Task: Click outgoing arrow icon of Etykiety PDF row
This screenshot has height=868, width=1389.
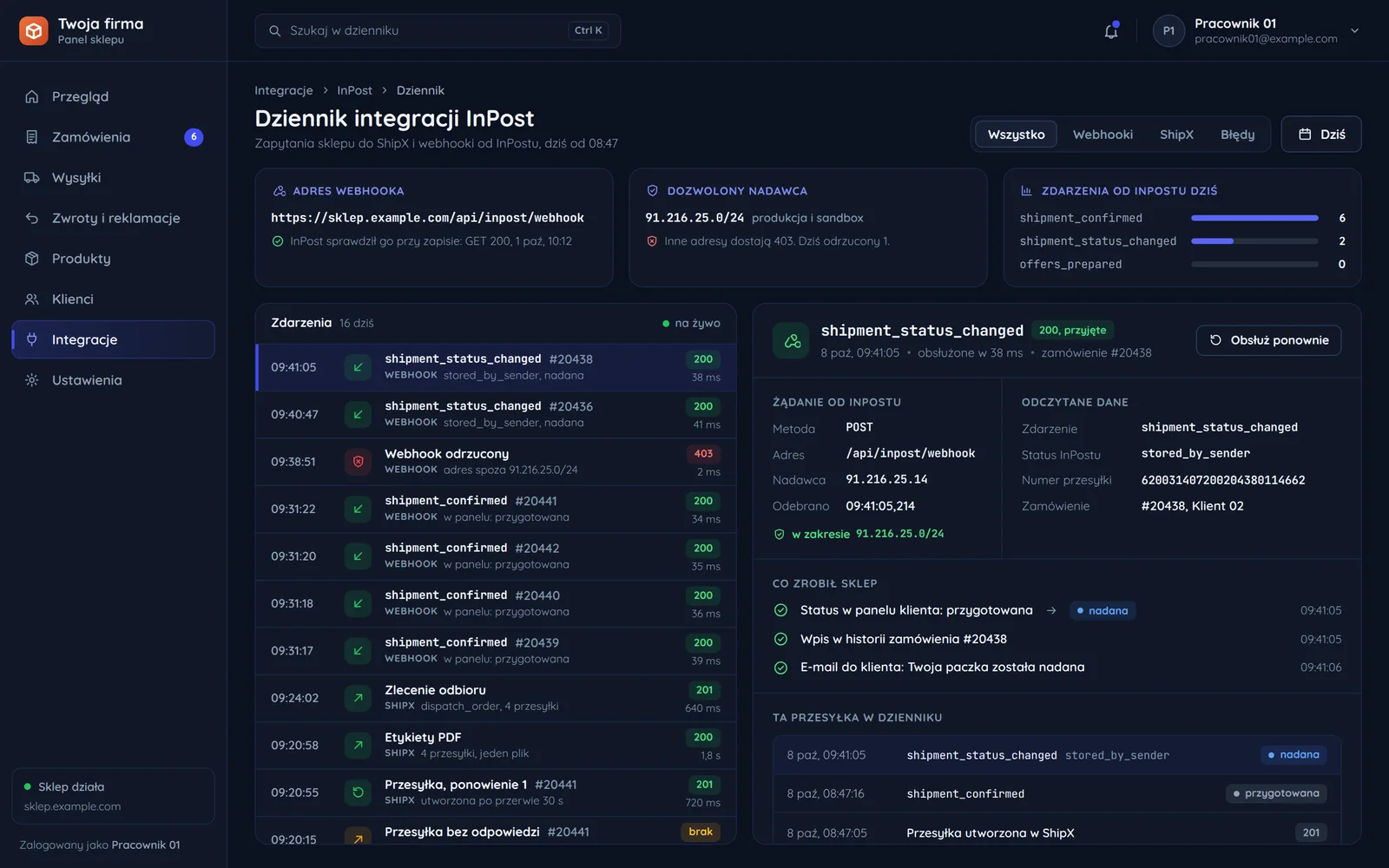Action: 358,745
